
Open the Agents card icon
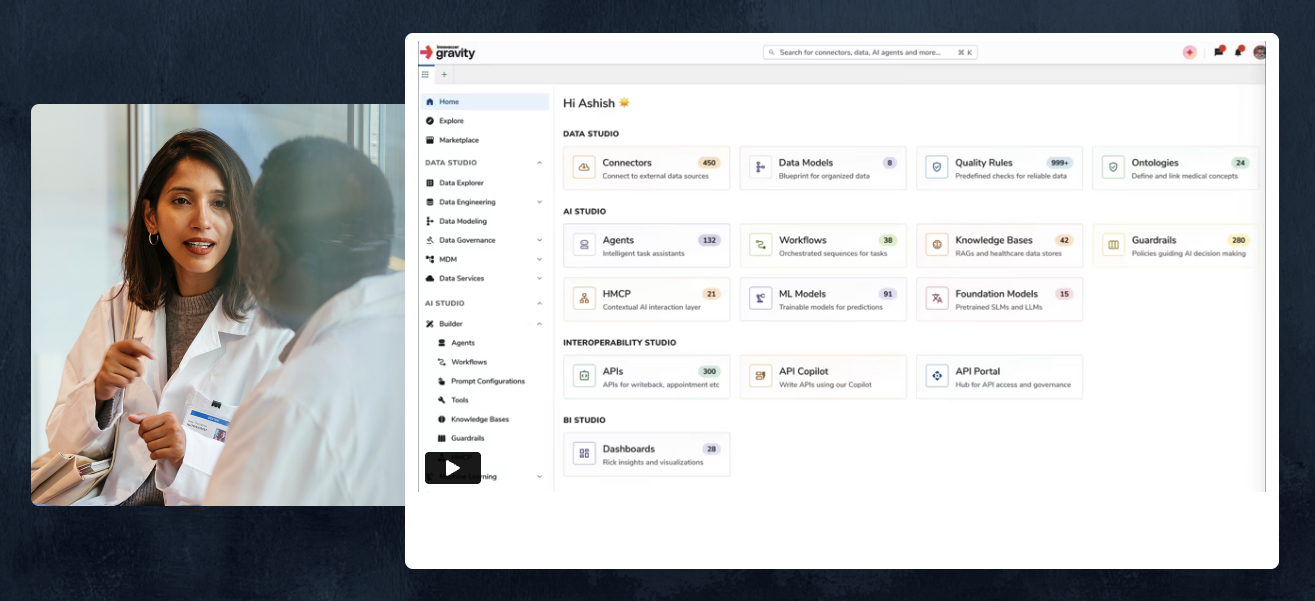(x=584, y=245)
